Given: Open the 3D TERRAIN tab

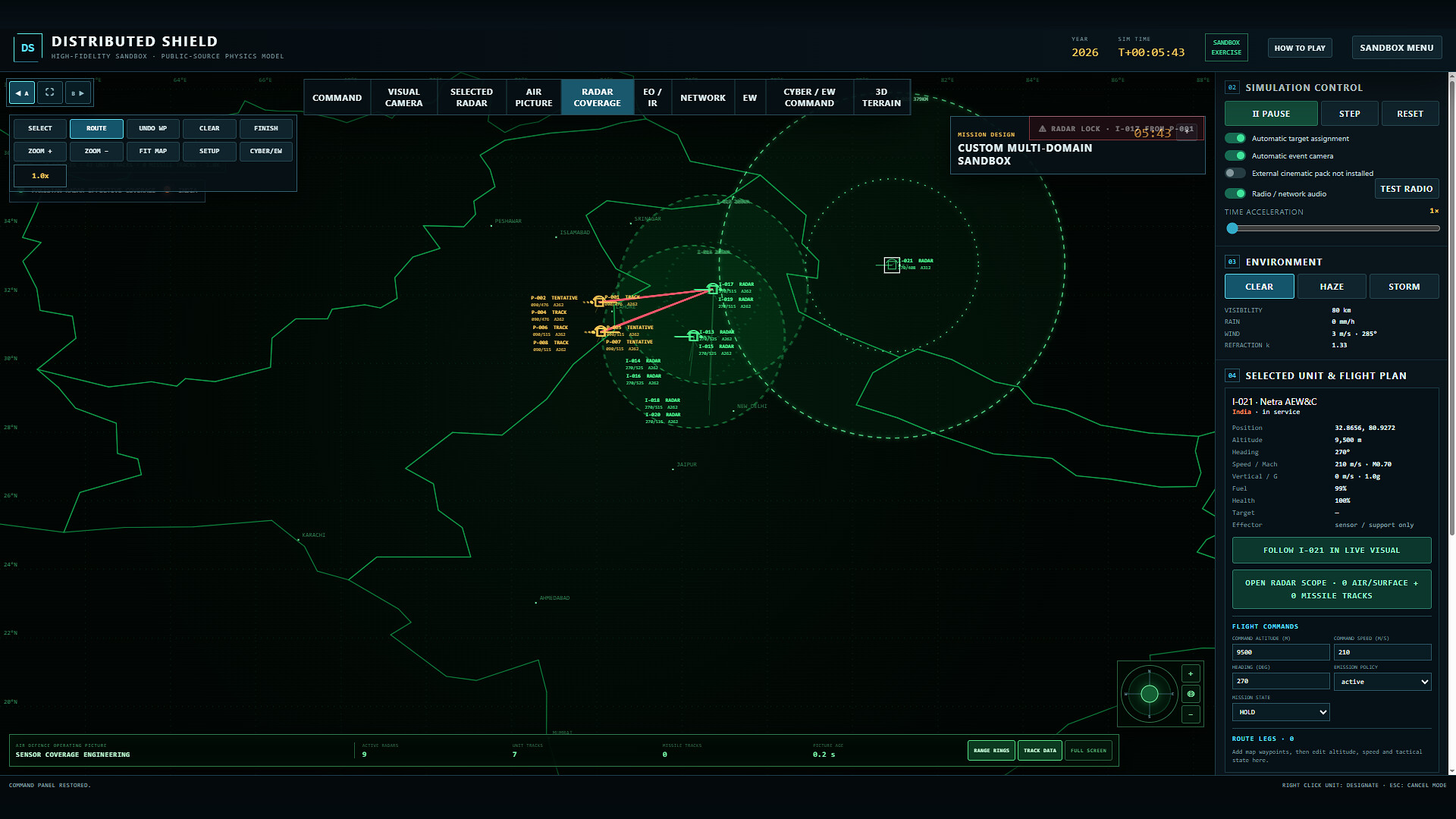Looking at the screenshot, I should pyautogui.click(x=881, y=97).
